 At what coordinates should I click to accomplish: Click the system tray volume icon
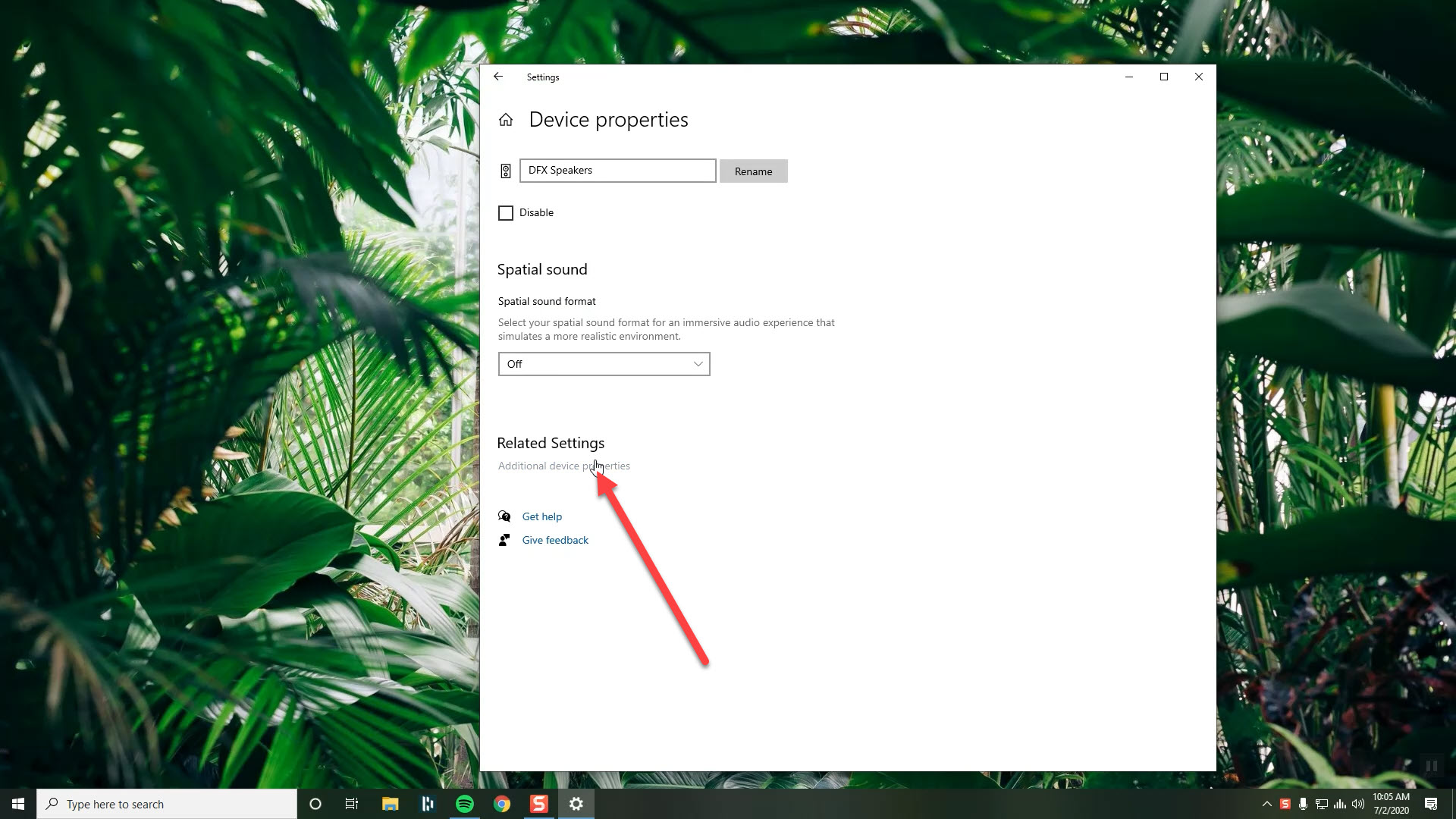1357,804
